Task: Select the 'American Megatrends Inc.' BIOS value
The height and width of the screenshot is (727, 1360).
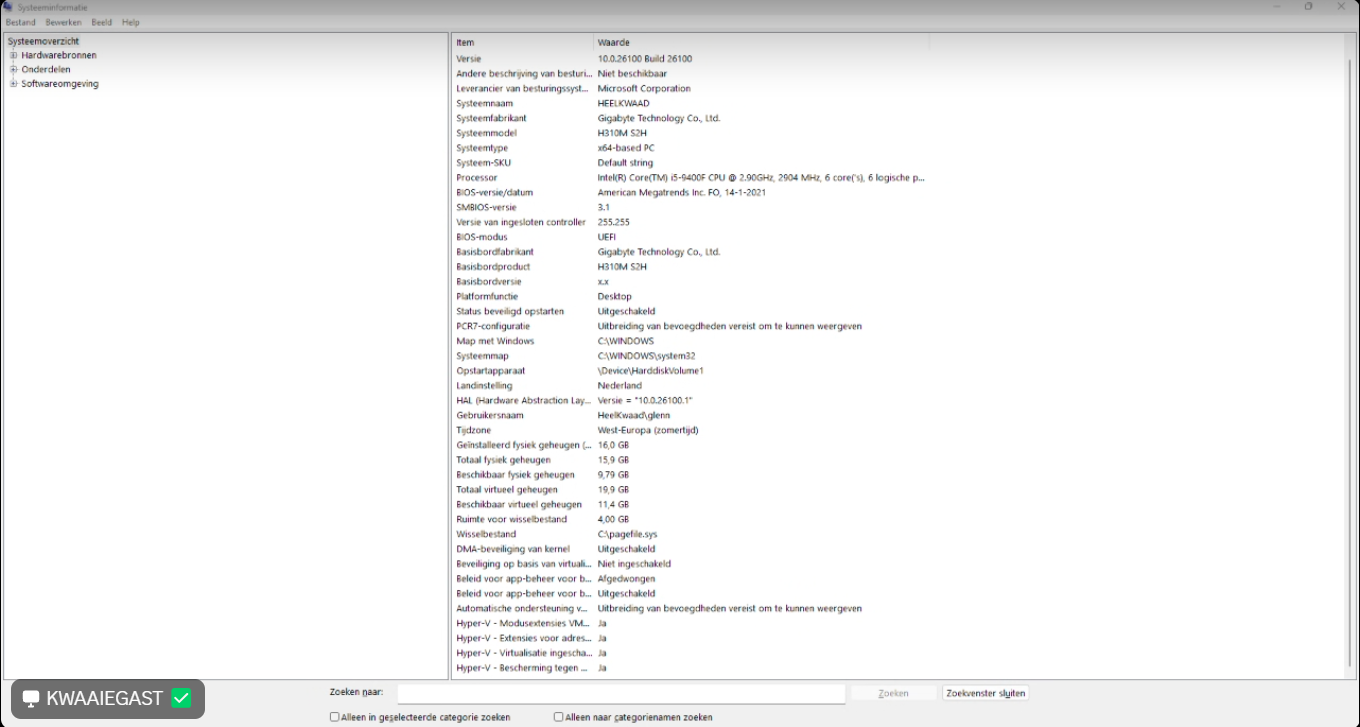Action: click(x=682, y=192)
